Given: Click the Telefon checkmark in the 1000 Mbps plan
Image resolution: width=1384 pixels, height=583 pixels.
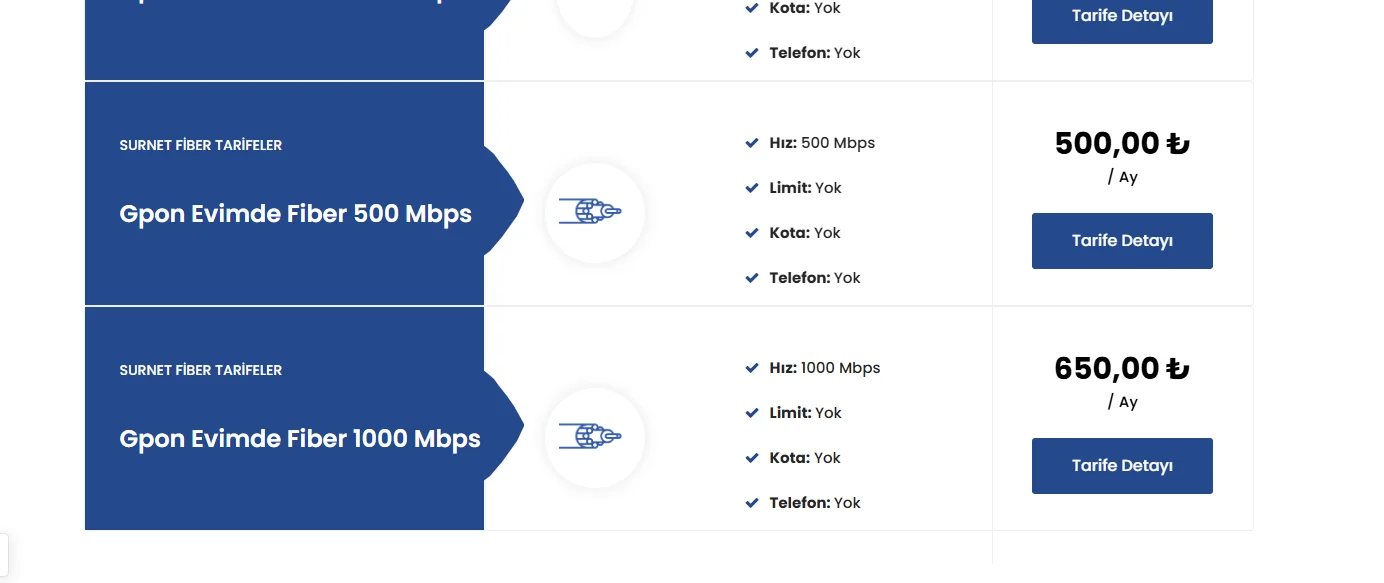Looking at the screenshot, I should [x=752, y=503].
